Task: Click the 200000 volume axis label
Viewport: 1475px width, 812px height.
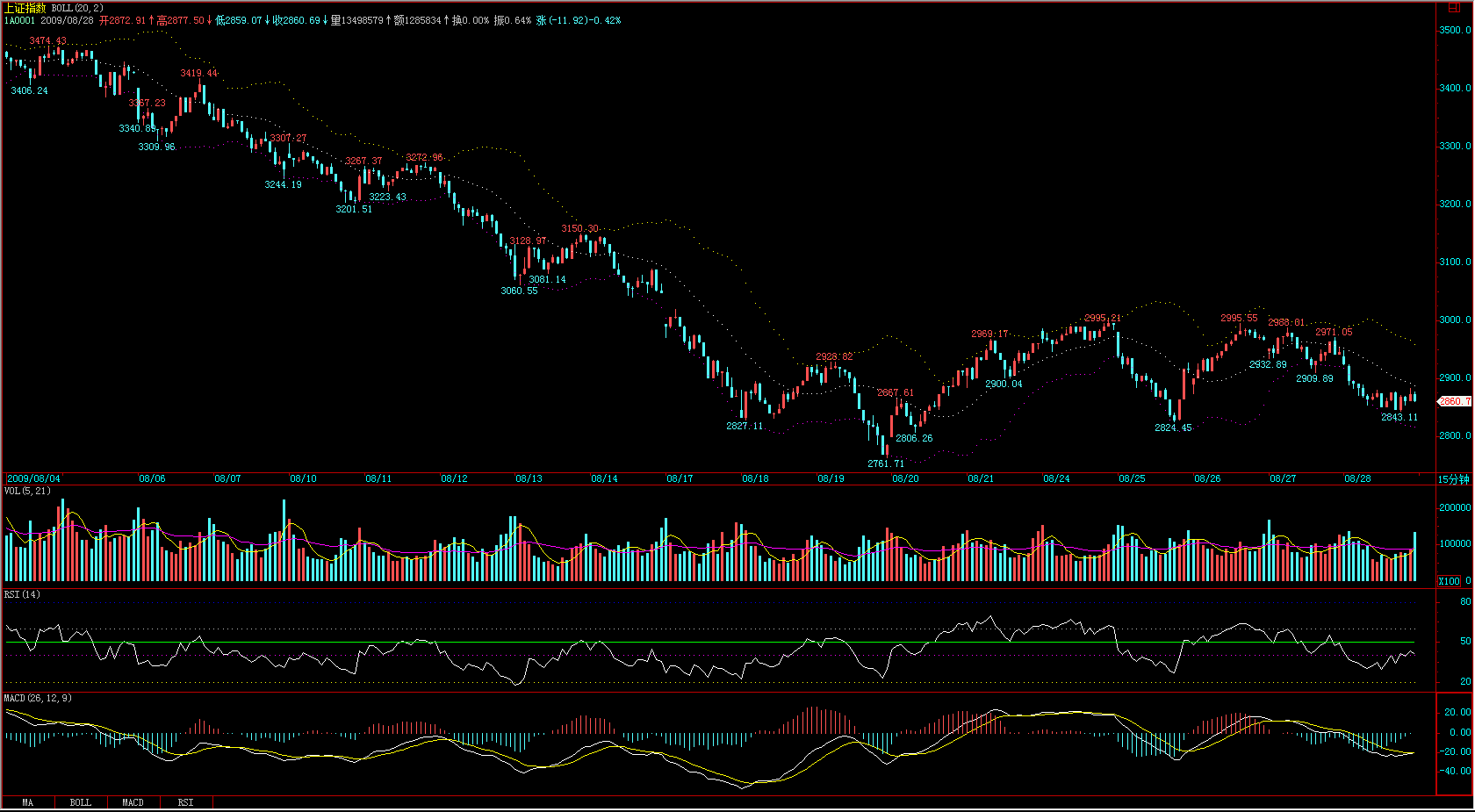Action: click(x=1455, y=507)
